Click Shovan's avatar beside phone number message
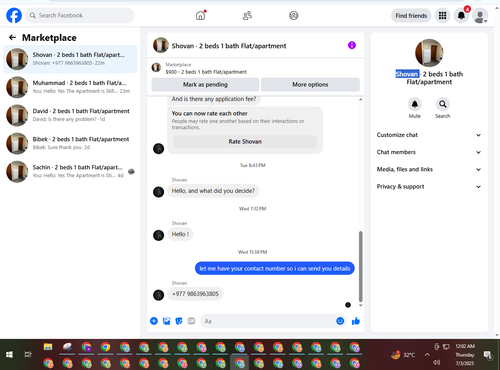 pos(158,295)
